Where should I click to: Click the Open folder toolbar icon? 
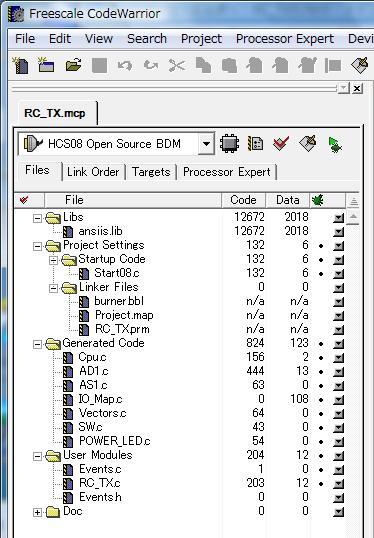coord(73,65)
